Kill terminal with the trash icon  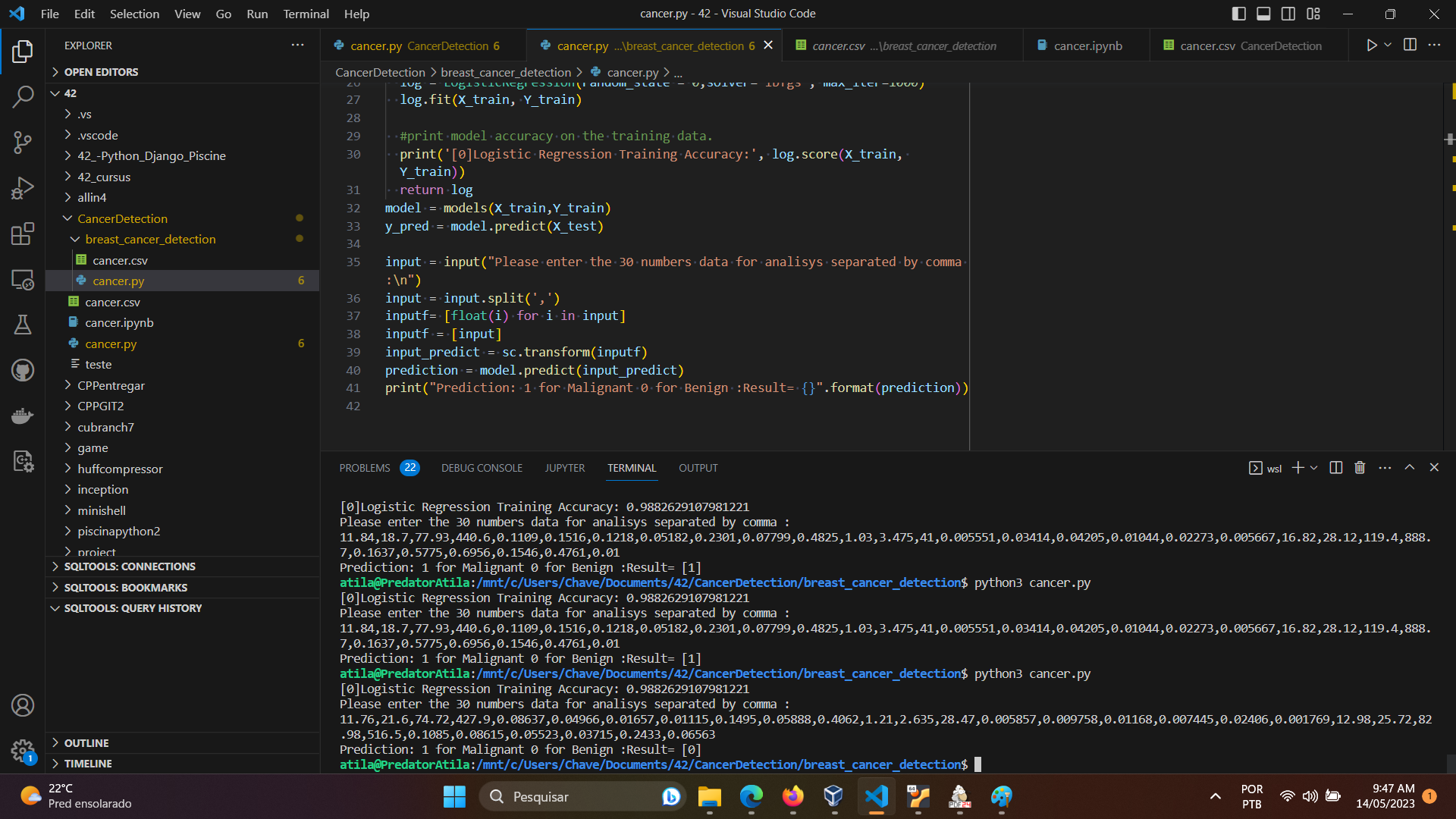tap(1360, 468)
